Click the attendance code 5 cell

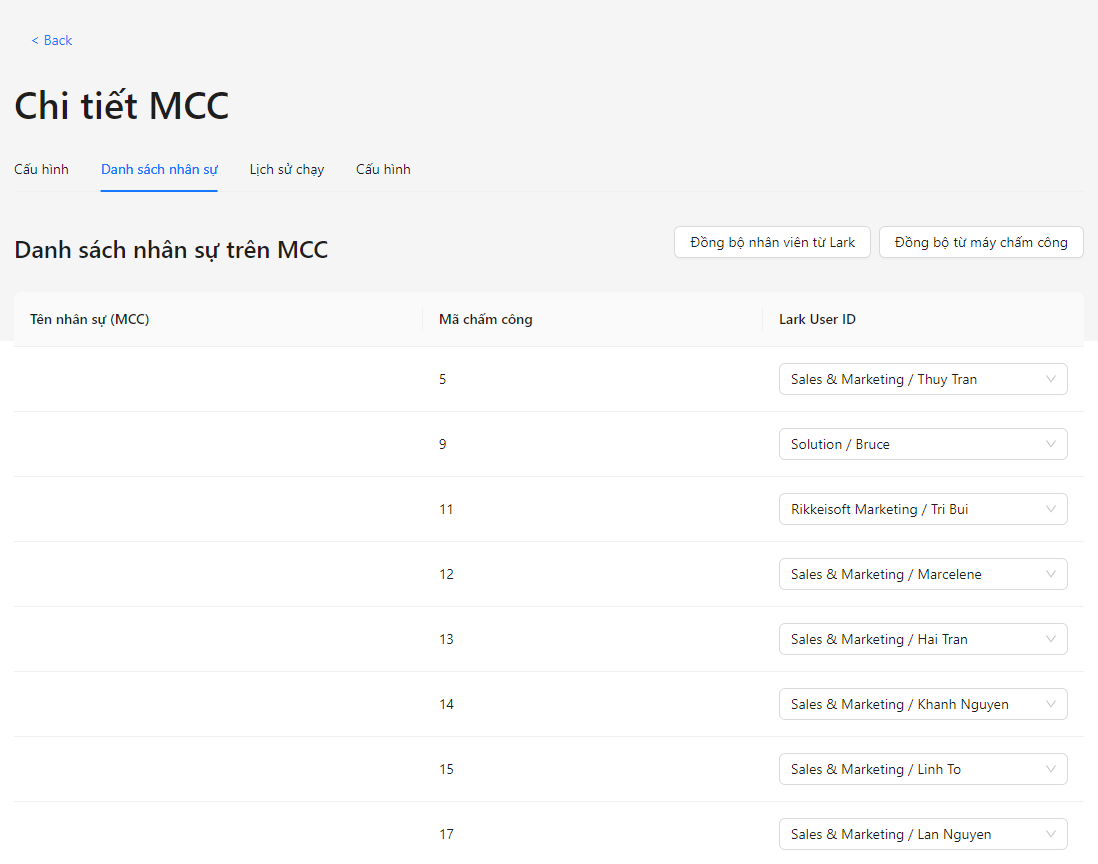coord(443,379)
